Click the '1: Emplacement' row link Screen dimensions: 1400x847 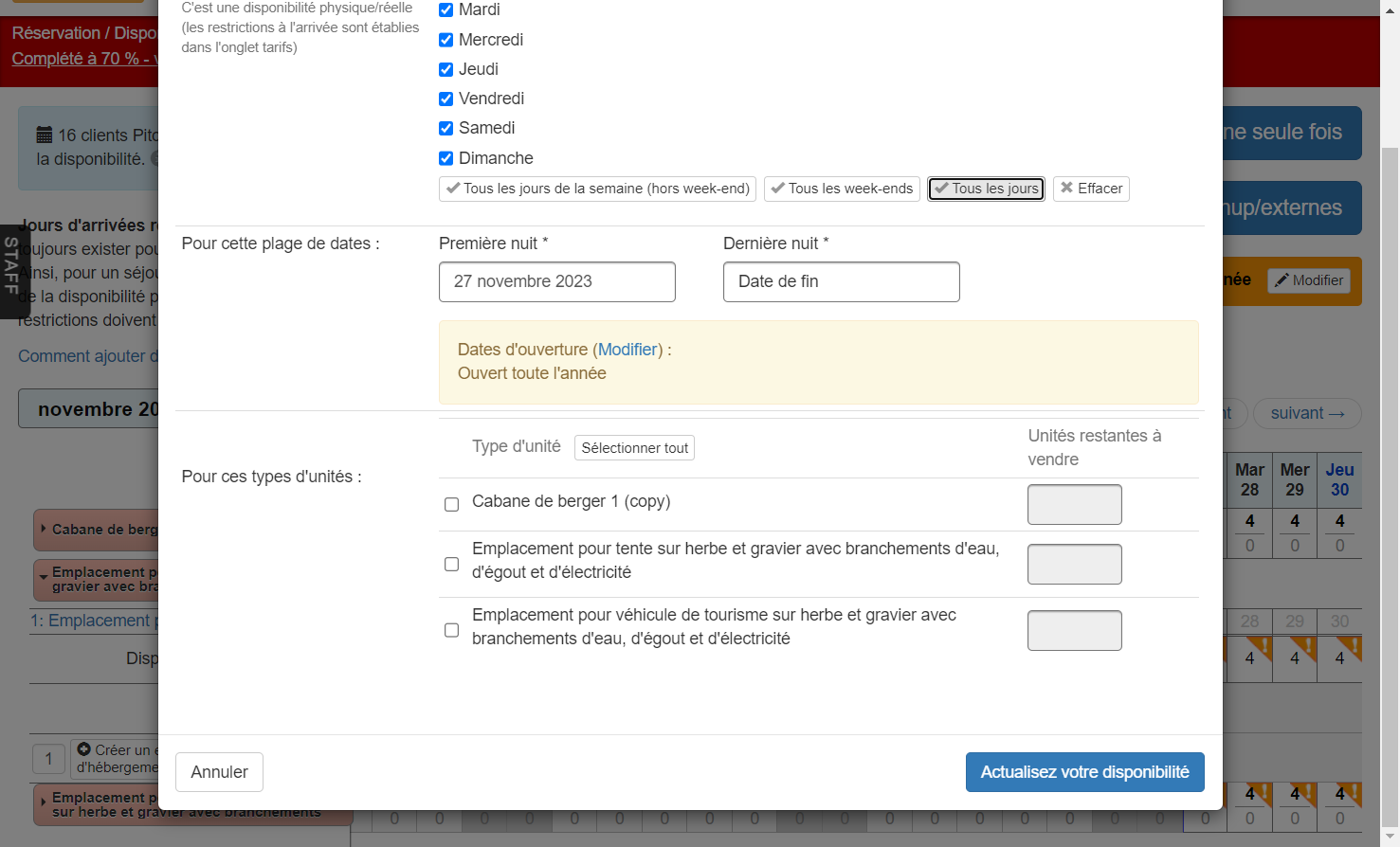tap(95, 621)
